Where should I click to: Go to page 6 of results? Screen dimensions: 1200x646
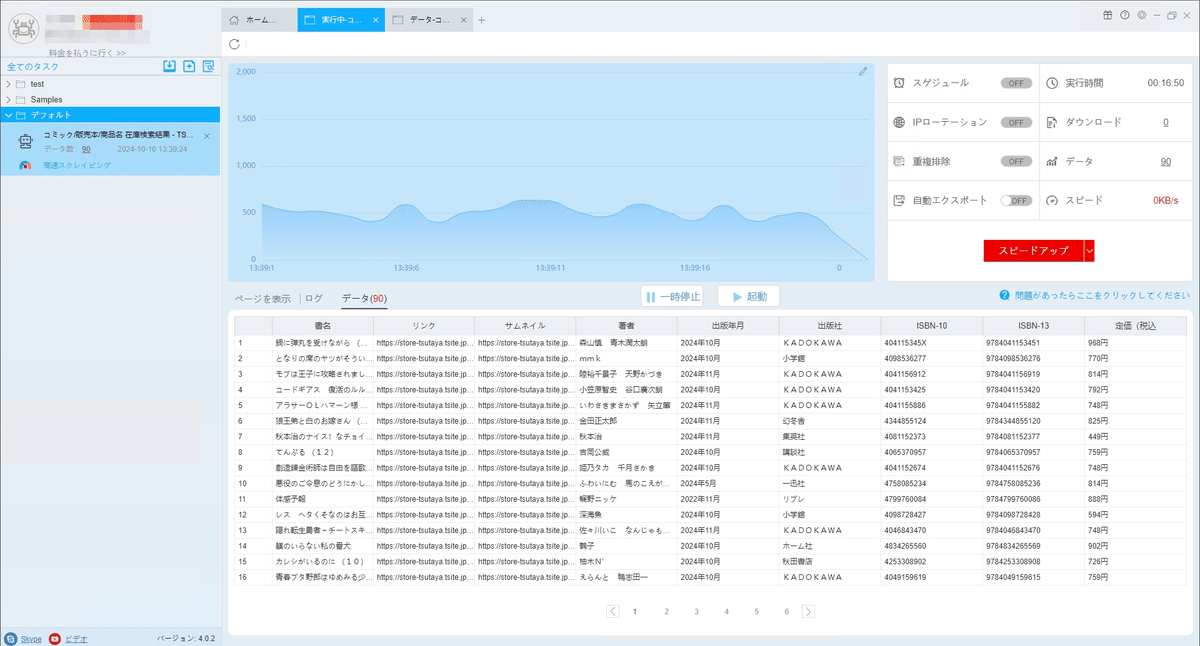click(786, 611)
